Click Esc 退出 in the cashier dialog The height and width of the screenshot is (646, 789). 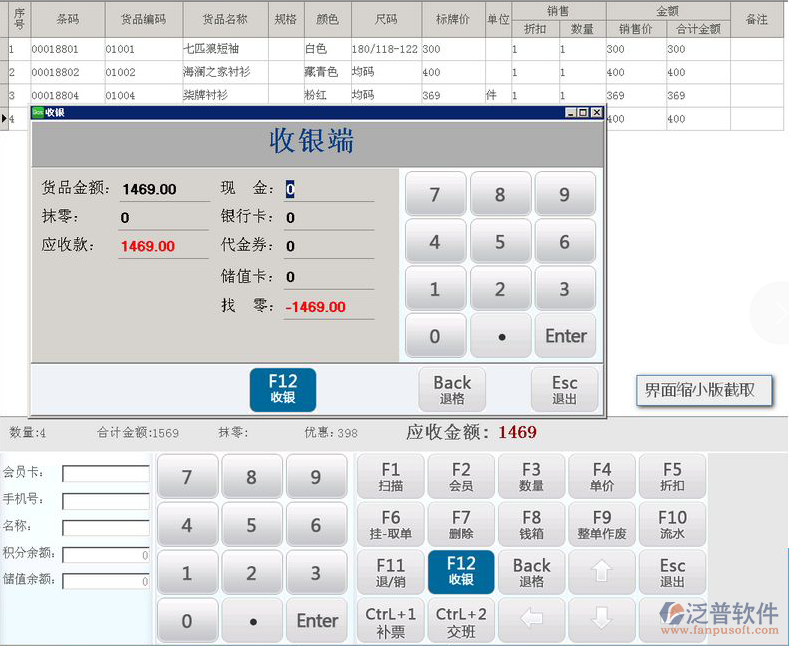564,389
